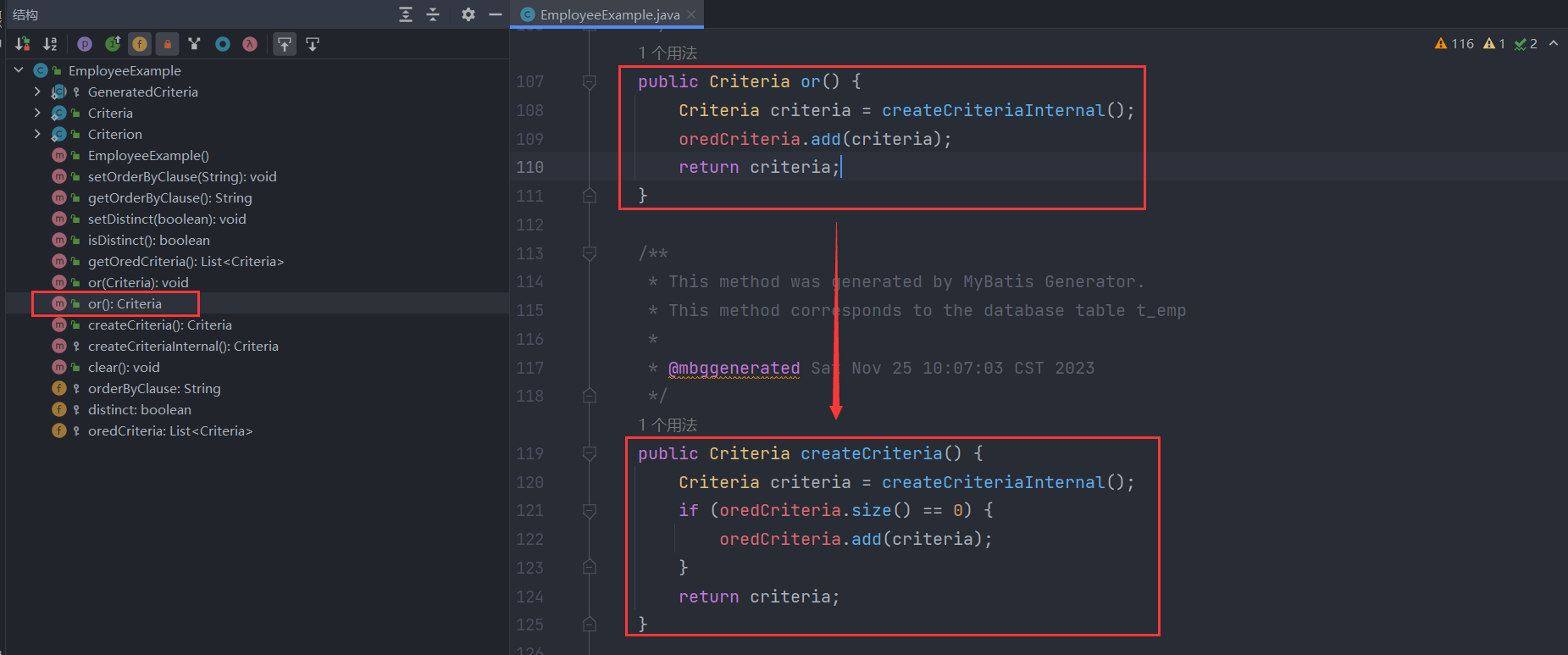
Task: Select isDistinct(): boolean method
Action: coord(148,240)
